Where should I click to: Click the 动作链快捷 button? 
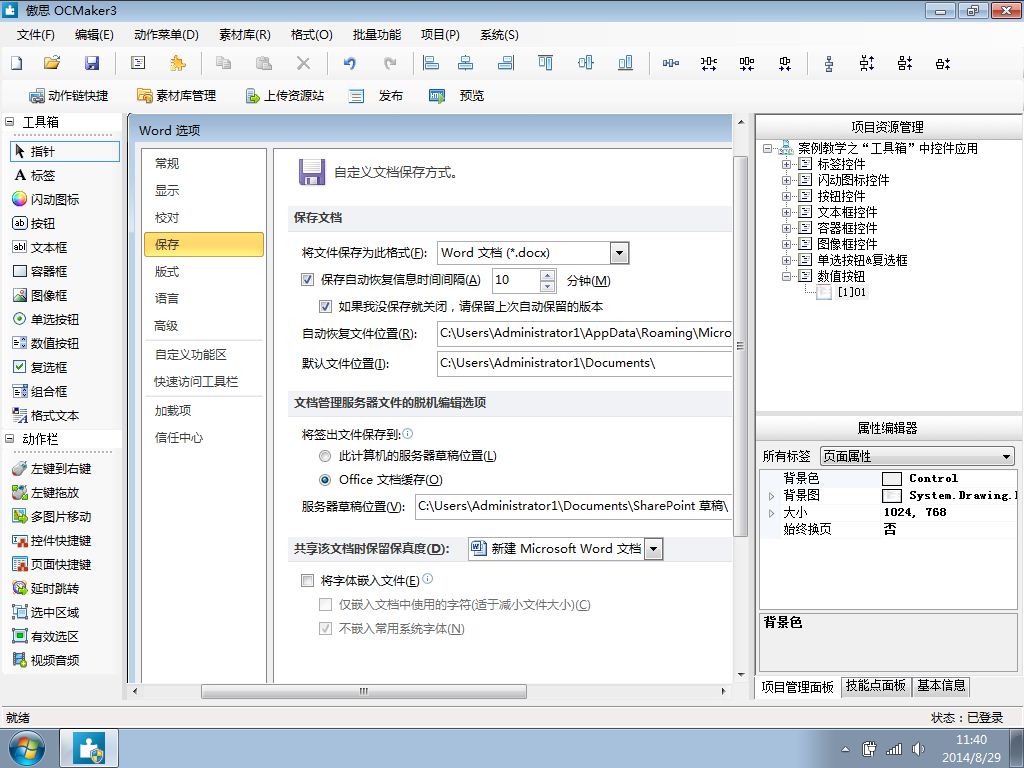pyautogui.click(x=69, y=96)
